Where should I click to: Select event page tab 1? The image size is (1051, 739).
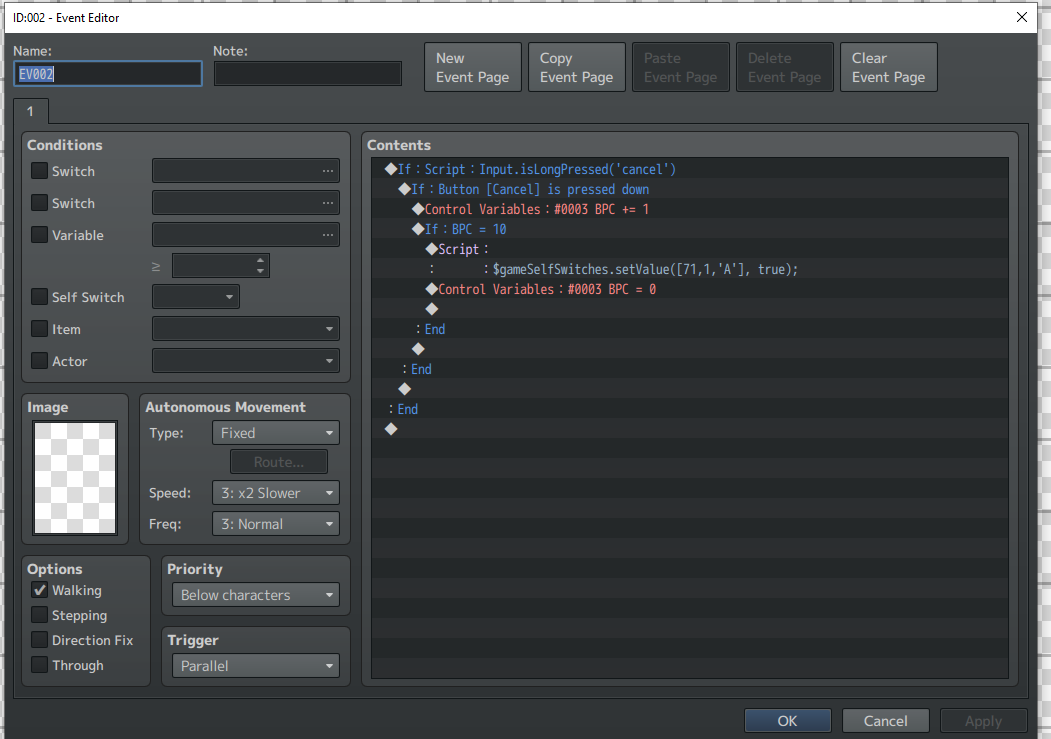[x=30, y=111]
